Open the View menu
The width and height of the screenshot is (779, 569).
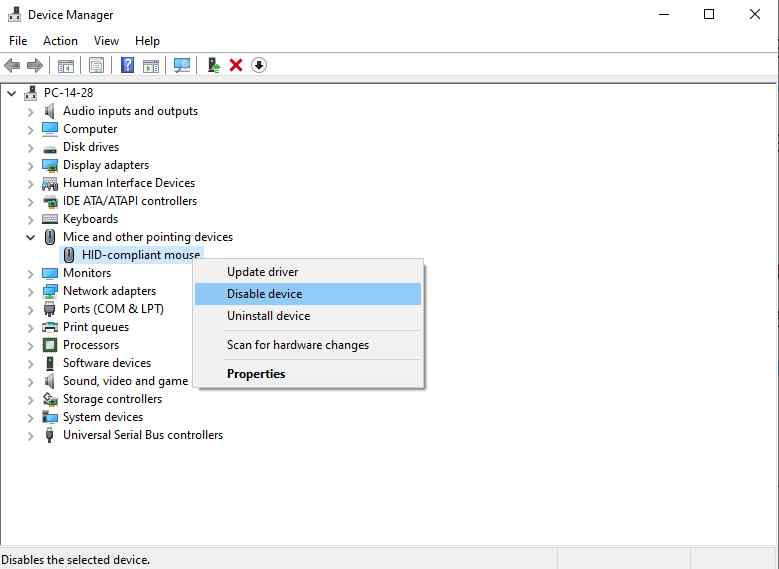point(106,41)
